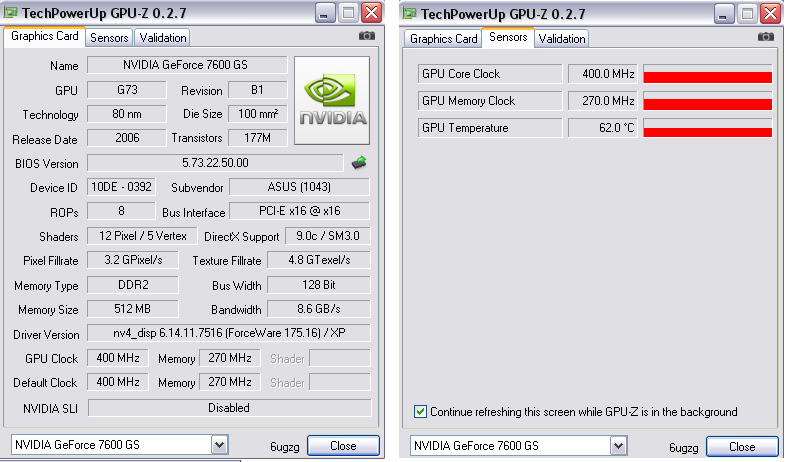This screenshot has height=462, width=800.
Task: Click the Revision value B1
Action: pyautogui.click(x=258, y=90)
